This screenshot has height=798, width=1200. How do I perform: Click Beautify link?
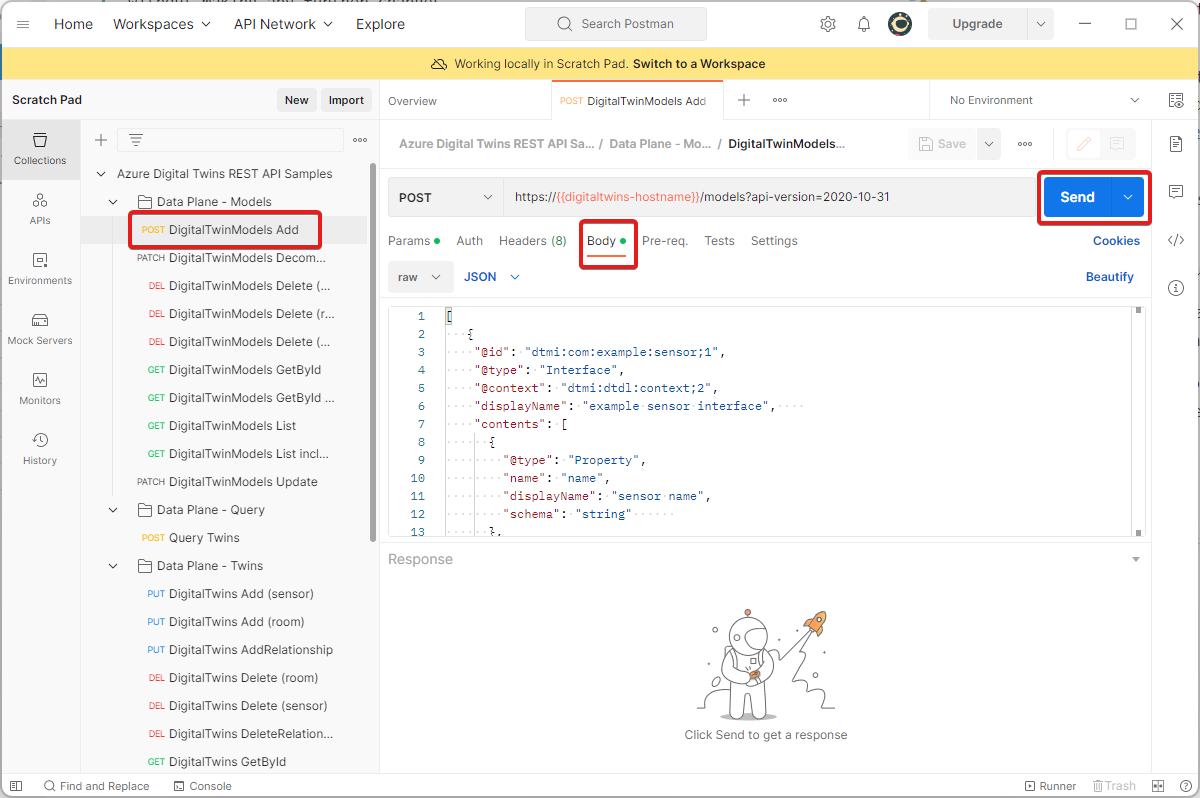[x=1110, y=277]
